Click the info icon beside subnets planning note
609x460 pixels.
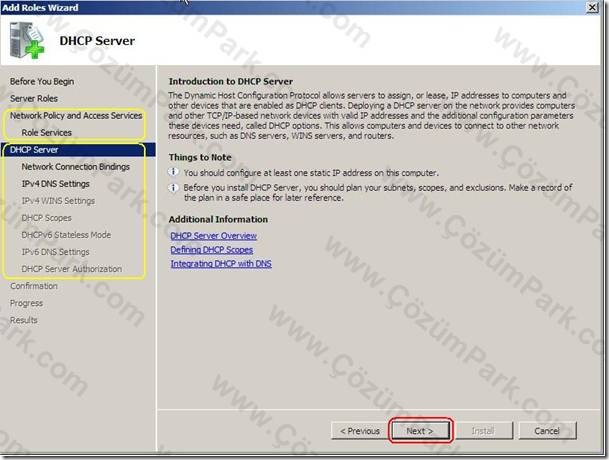(173, 188)
